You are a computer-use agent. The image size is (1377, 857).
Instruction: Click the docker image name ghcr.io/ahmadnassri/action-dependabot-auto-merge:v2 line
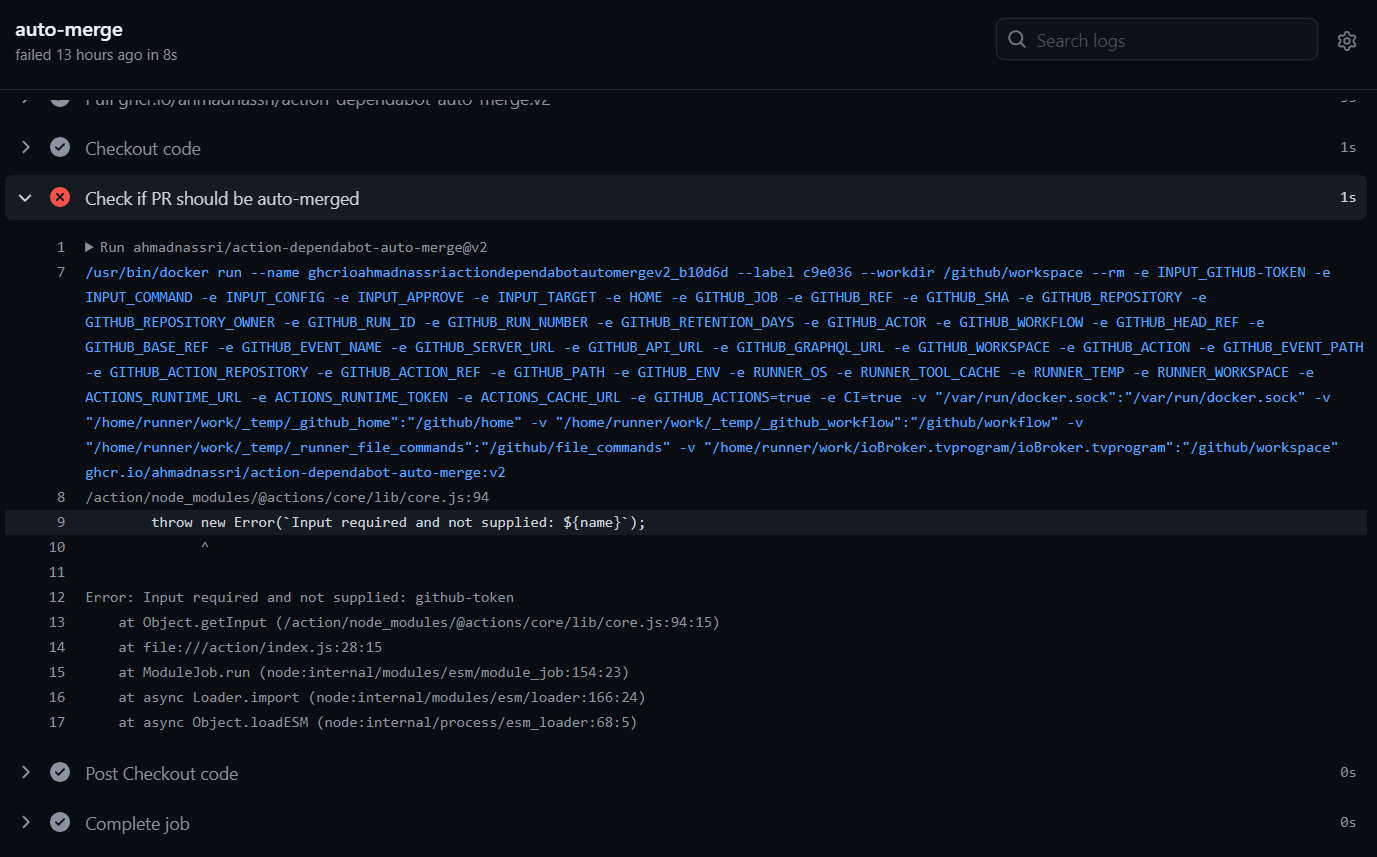pos(295,472)
